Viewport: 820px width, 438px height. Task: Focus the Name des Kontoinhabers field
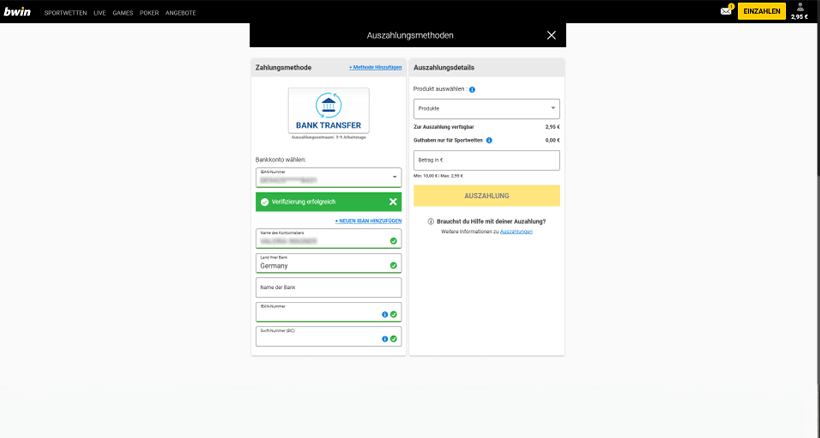pos(328,238)
